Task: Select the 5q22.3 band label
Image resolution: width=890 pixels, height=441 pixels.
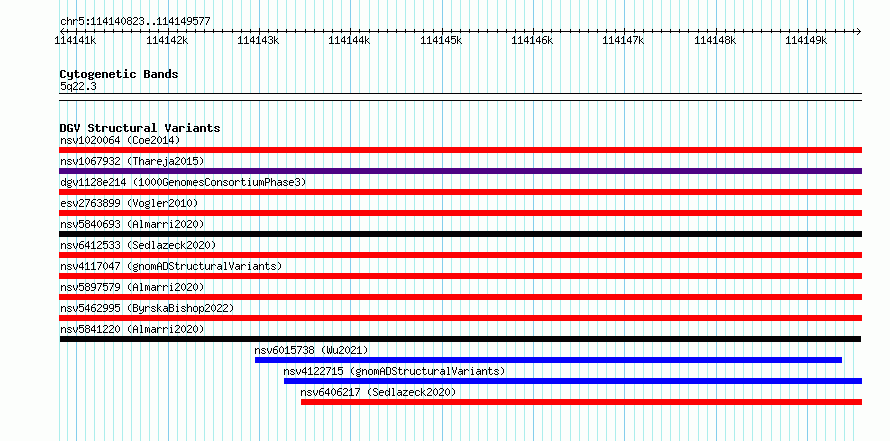Action: [x=78, y=86]
